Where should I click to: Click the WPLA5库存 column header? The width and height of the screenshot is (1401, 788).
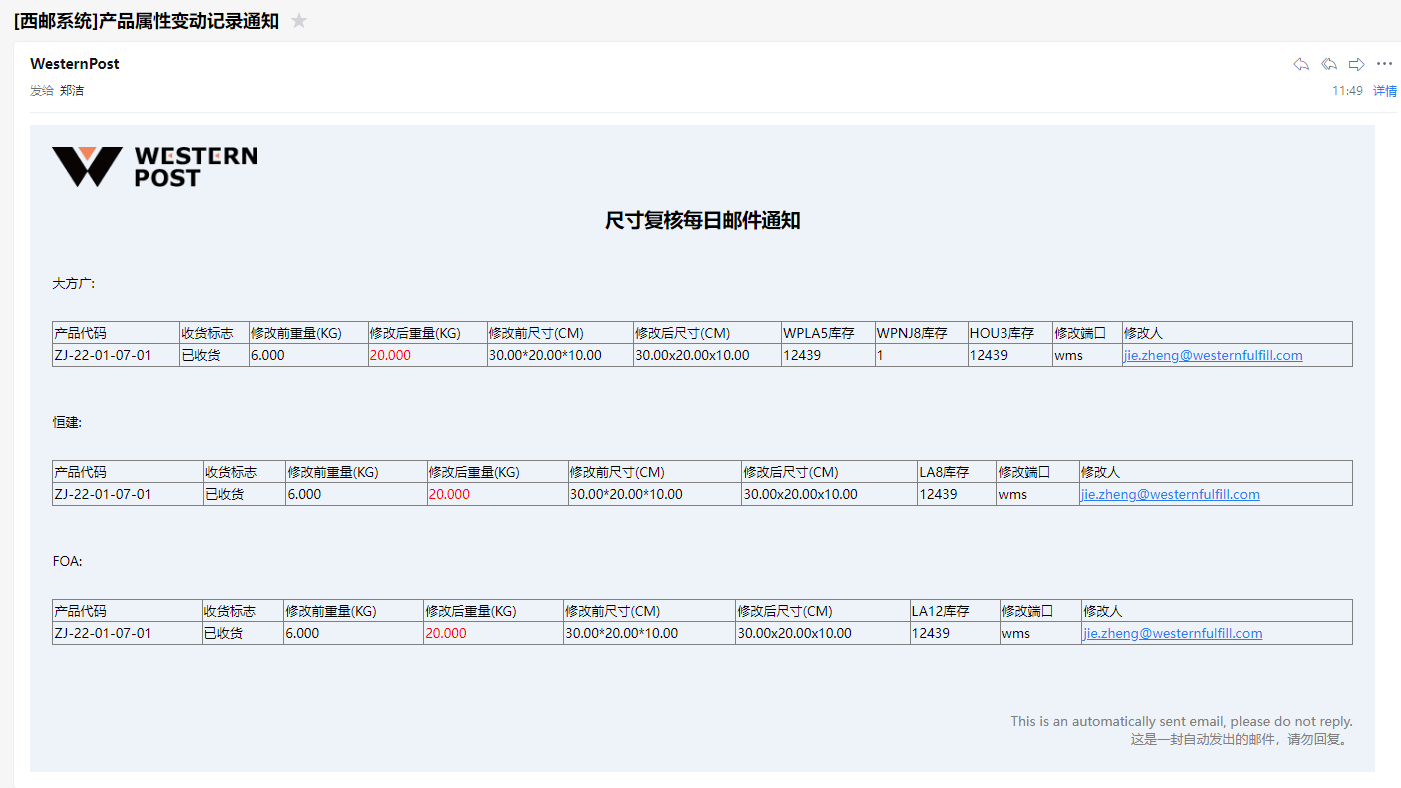(x=819, y=333)
